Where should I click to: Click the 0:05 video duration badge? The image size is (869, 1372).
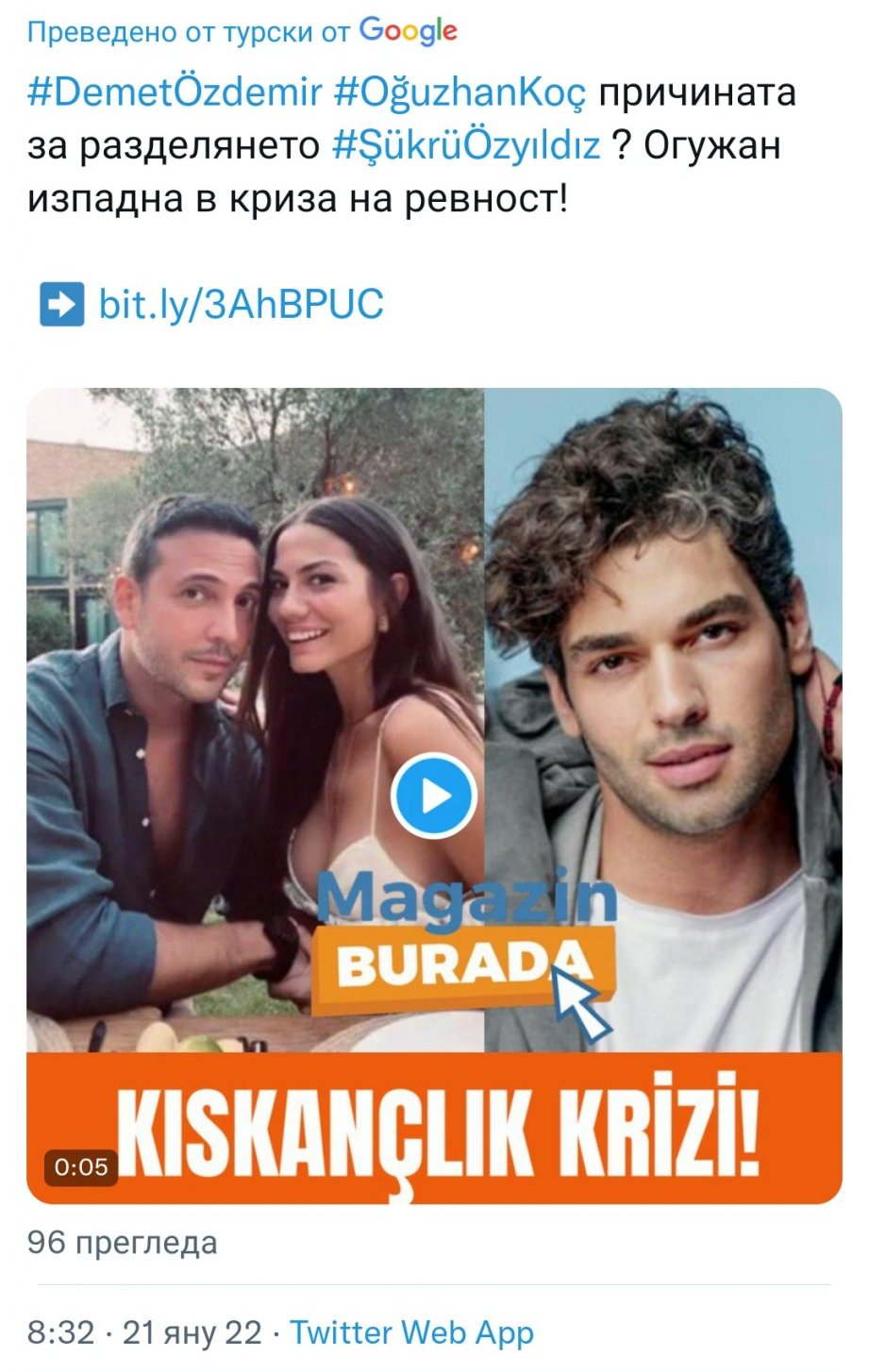[81, 1166]
